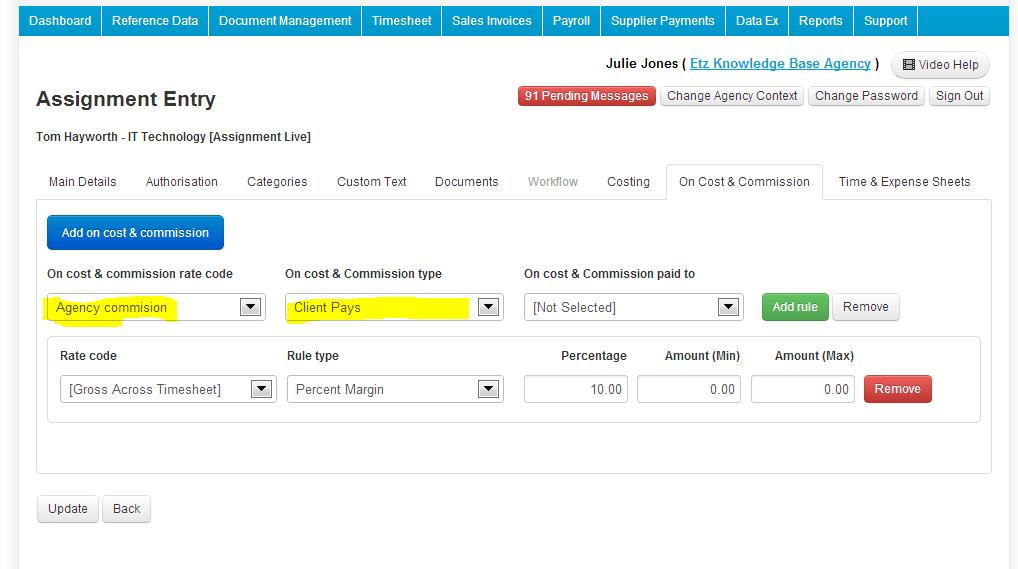Go to the Main Details tab
Image resolution: width=1018 pixels, height=569 pixels.
(82, 182)
